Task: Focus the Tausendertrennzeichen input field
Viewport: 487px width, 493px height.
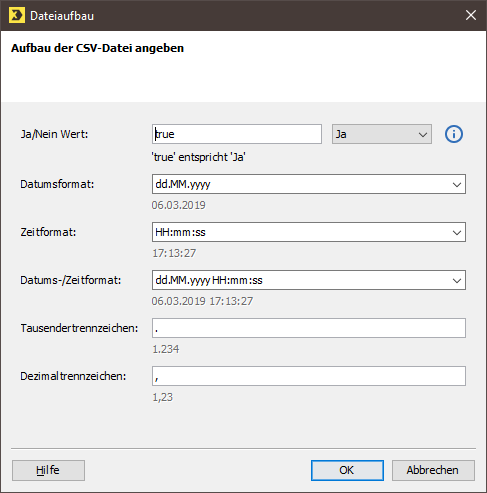Action: point(309,328)
